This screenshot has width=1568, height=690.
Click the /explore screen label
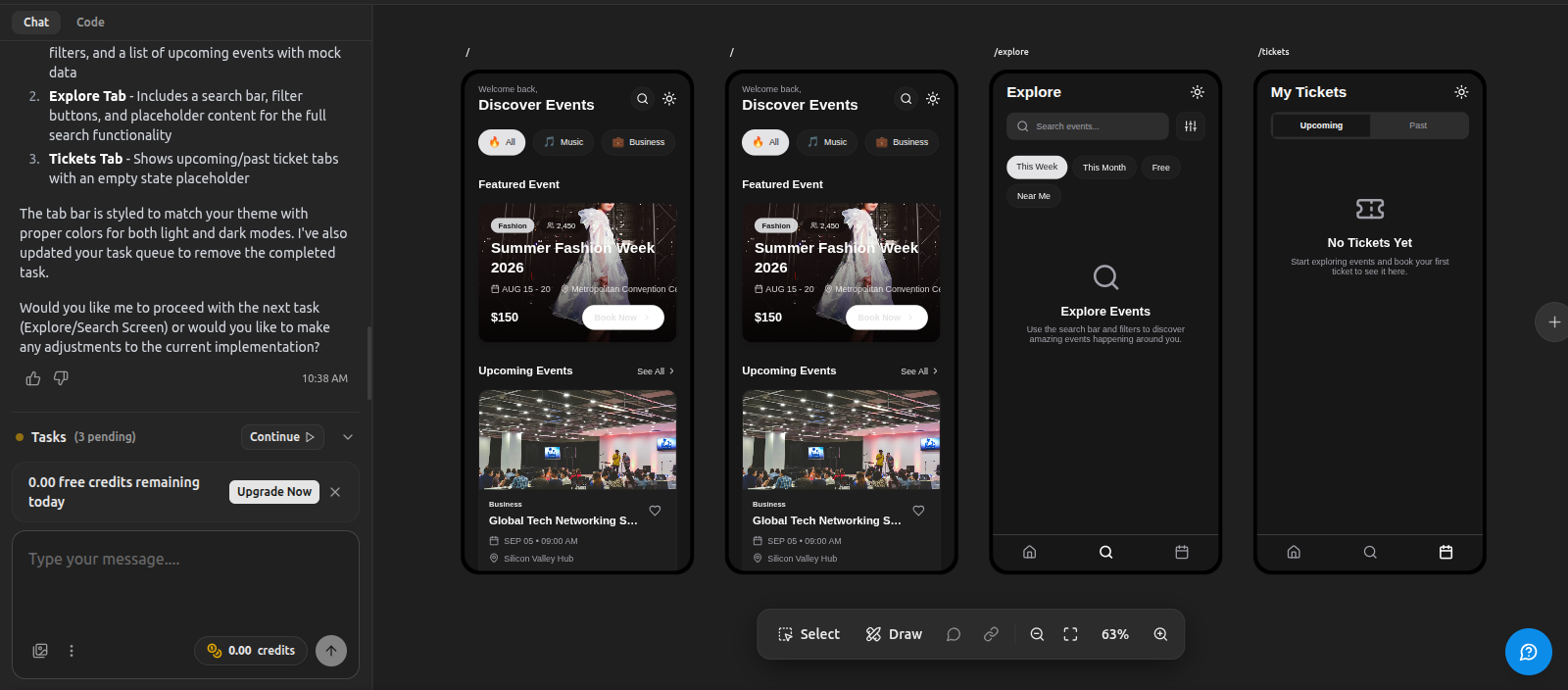pyautogui.click(x=1011, y=52)
